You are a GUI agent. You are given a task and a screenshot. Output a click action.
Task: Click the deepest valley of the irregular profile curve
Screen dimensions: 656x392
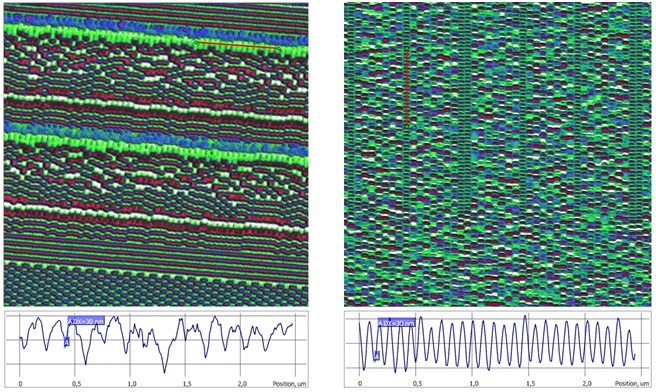click(x=164, y=372)
